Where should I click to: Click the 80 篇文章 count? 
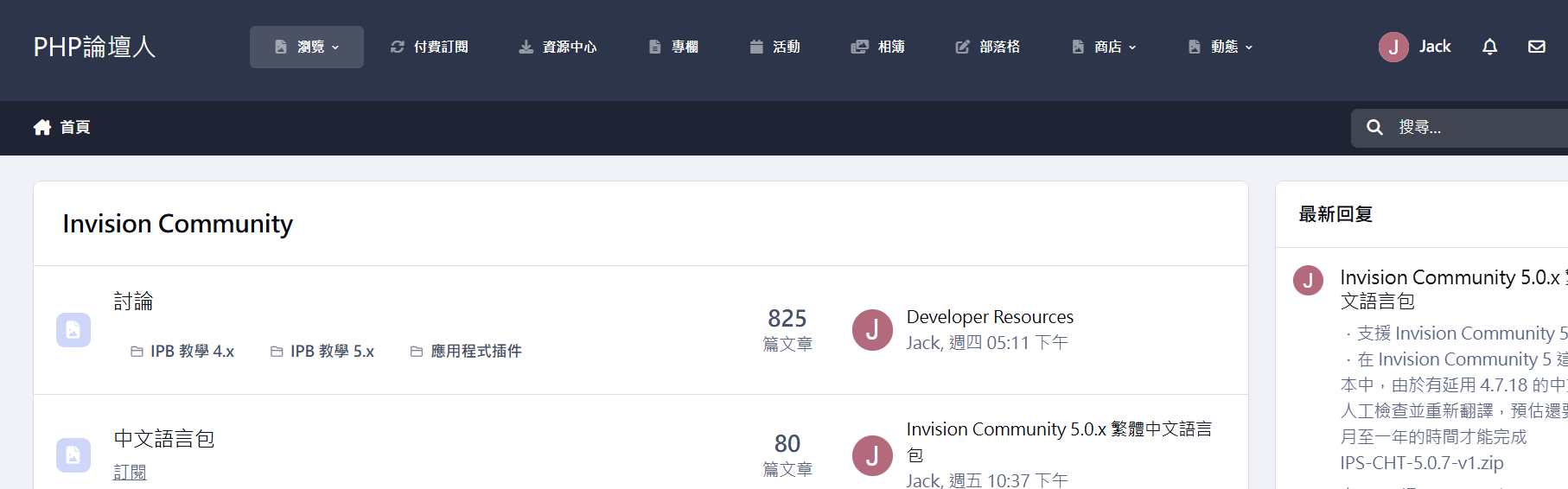tap(787, 455)
